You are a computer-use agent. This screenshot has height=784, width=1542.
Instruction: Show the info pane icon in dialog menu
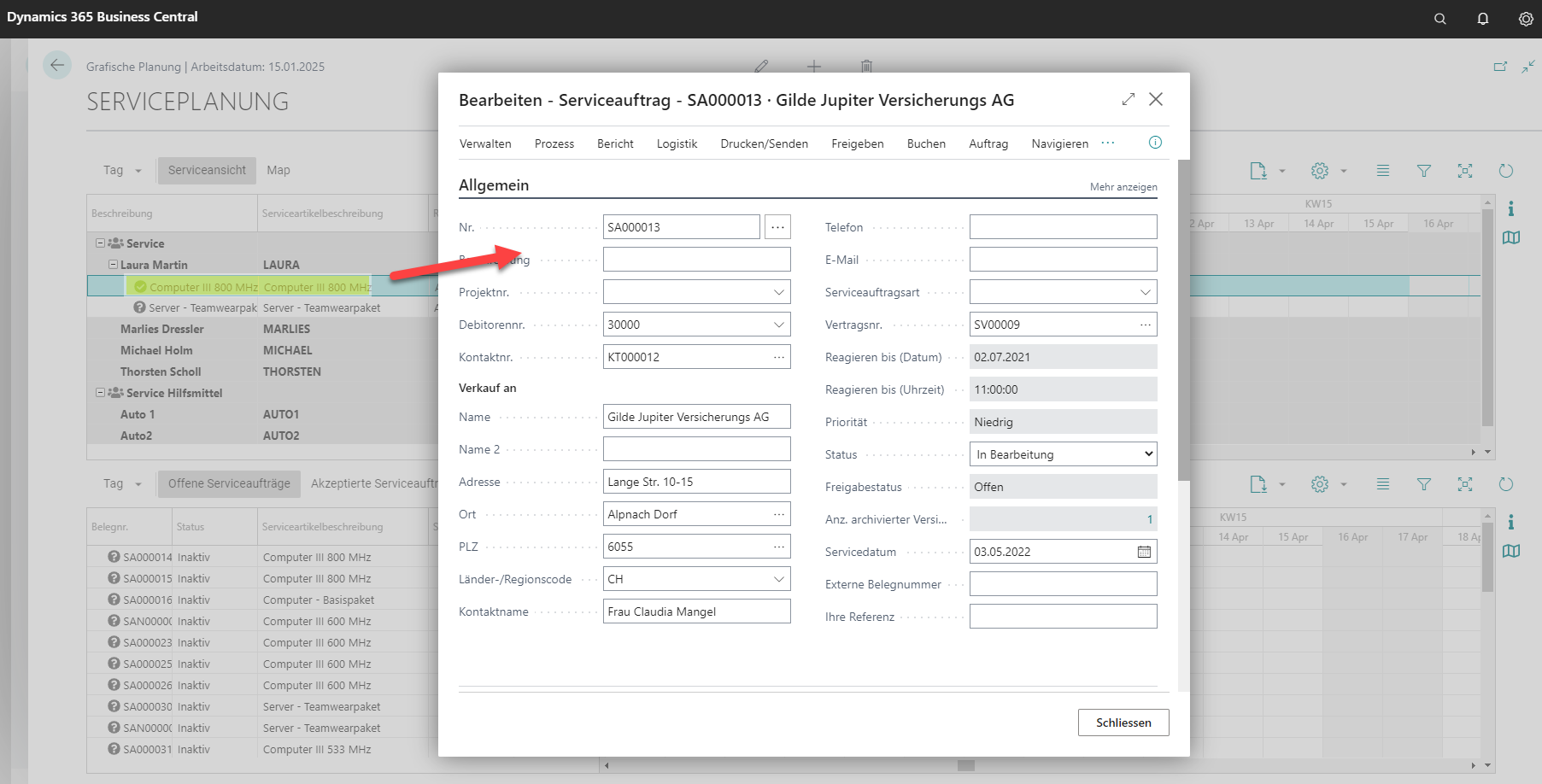(x=1155, y=143)
